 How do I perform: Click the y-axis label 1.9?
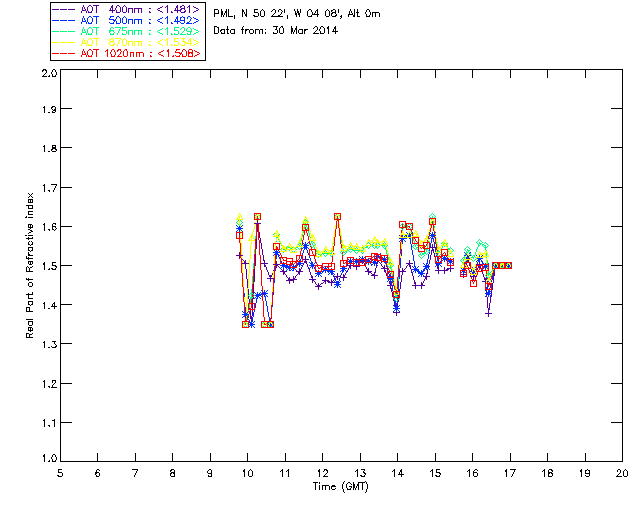49,109
